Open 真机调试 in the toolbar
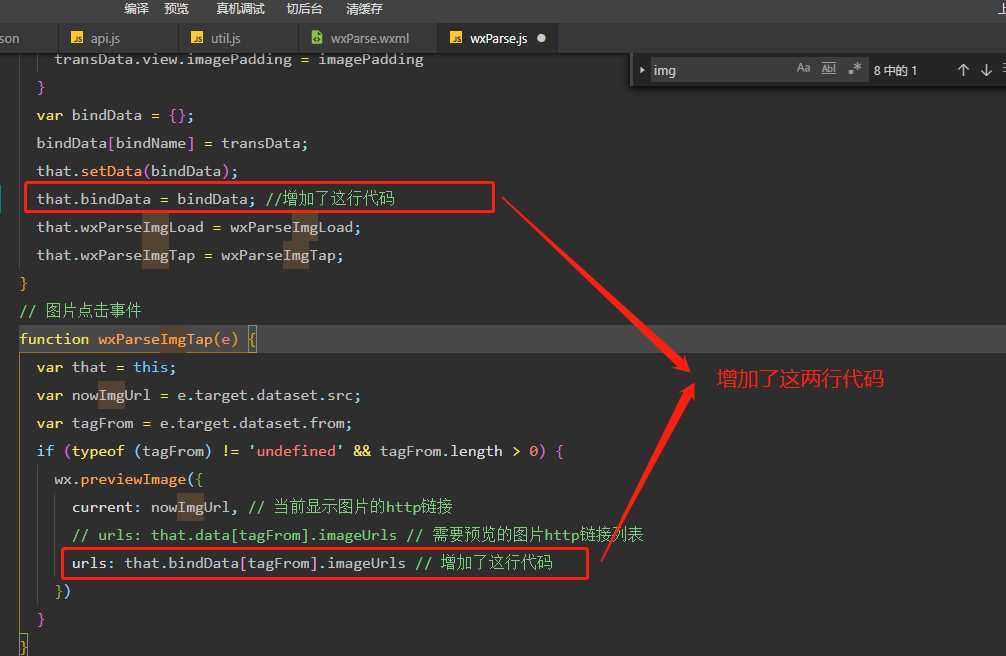The image size is (1006, 656). [x=241, y=8]
